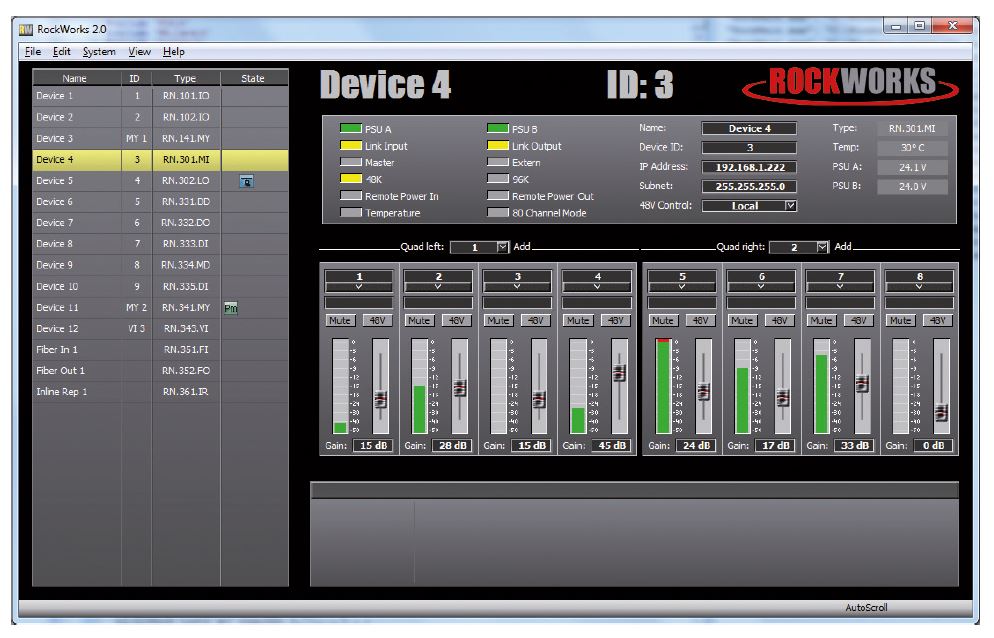Click the Remote Power In indicator
994x638 pixels.
coord(350,197)
